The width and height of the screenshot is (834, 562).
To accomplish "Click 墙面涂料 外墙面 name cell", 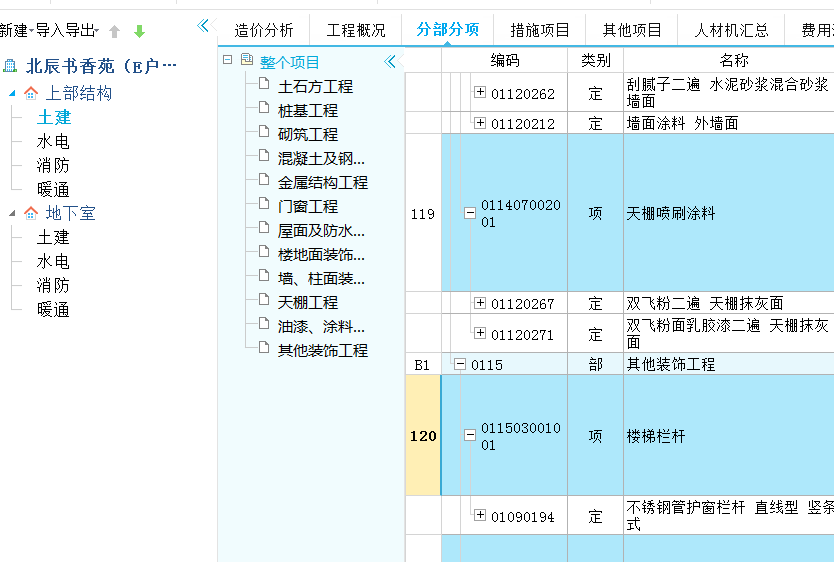I will [x=729, y=123].
